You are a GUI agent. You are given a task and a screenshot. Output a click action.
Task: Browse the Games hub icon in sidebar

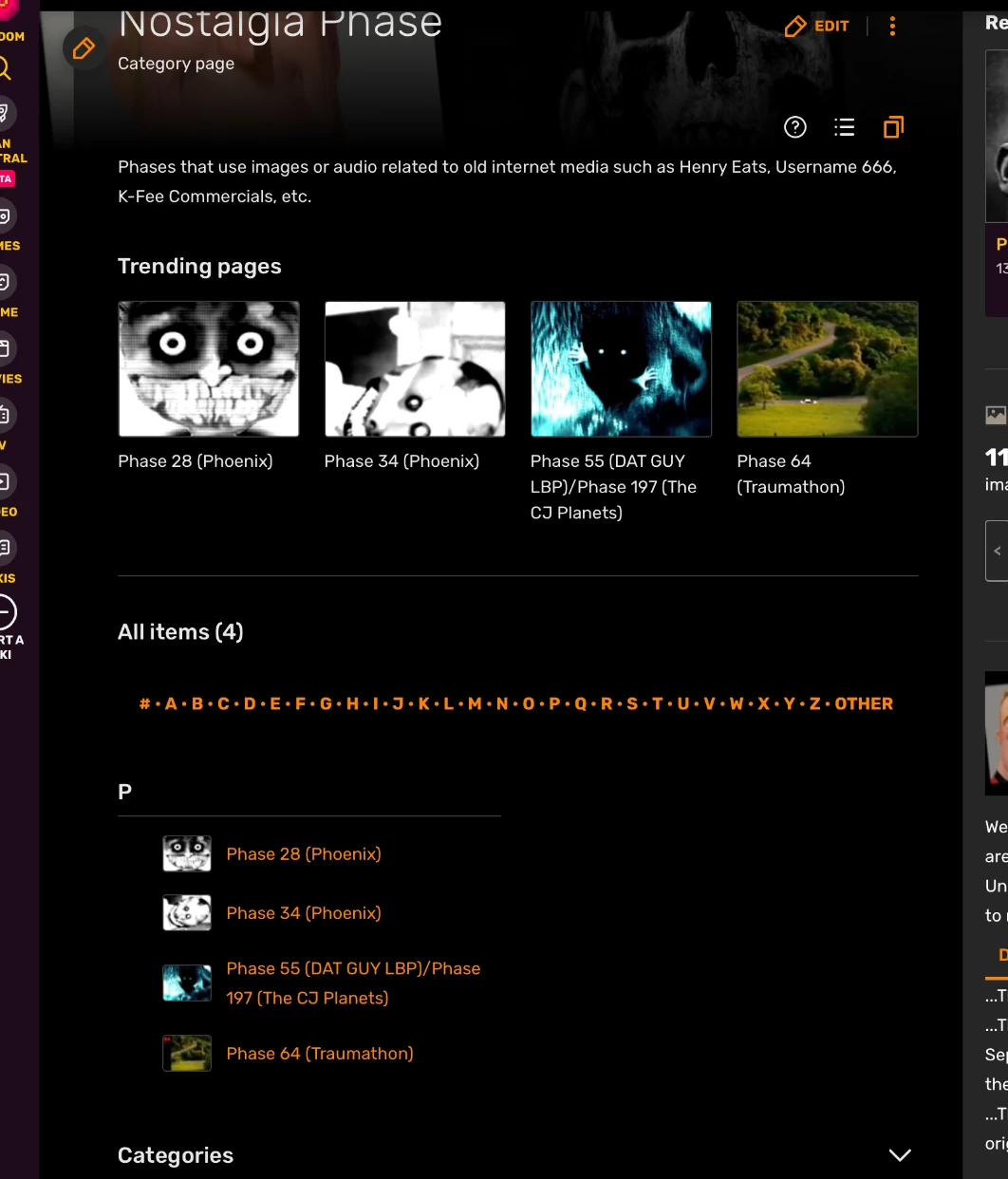click(x=8, y=215)
